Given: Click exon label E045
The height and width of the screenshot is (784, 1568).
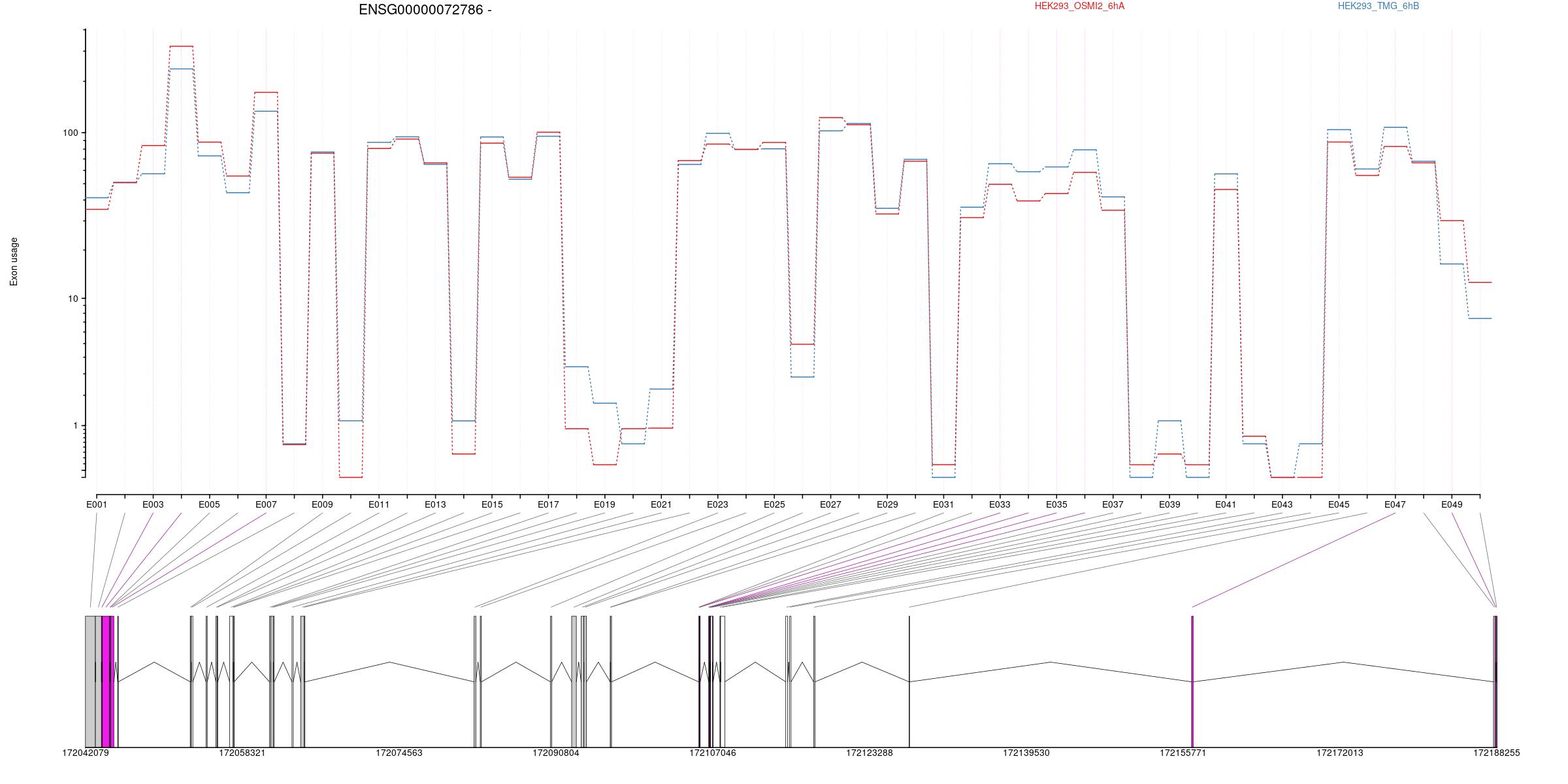Looking at the screenshot, I should point(1339,504).
